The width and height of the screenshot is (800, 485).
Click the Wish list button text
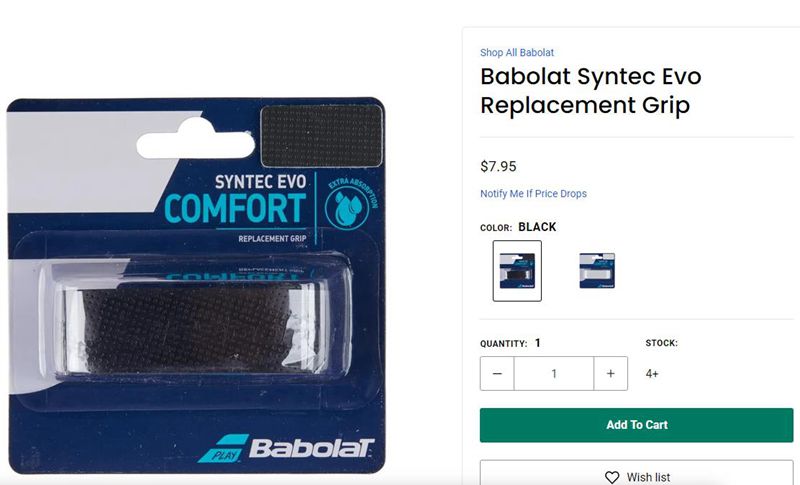click(x=648, y=477)
